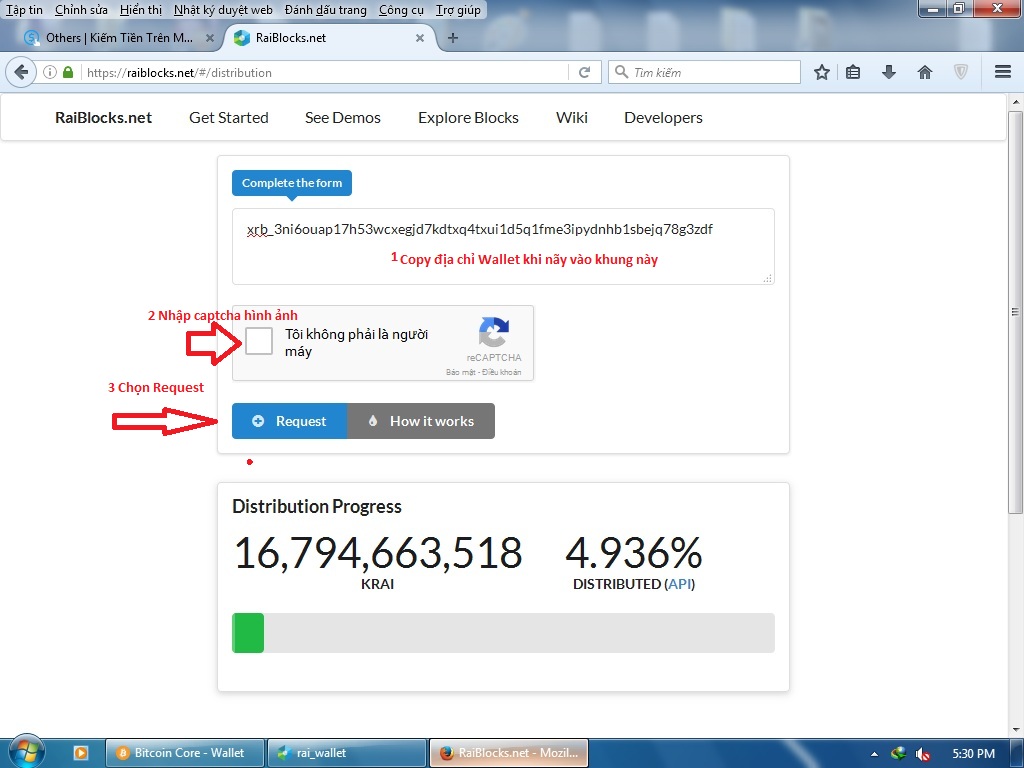The height and width of the screenshot is (768, 1024).
Task: Click the 4.936% distributed value
Action: click(x=633, y=552)
